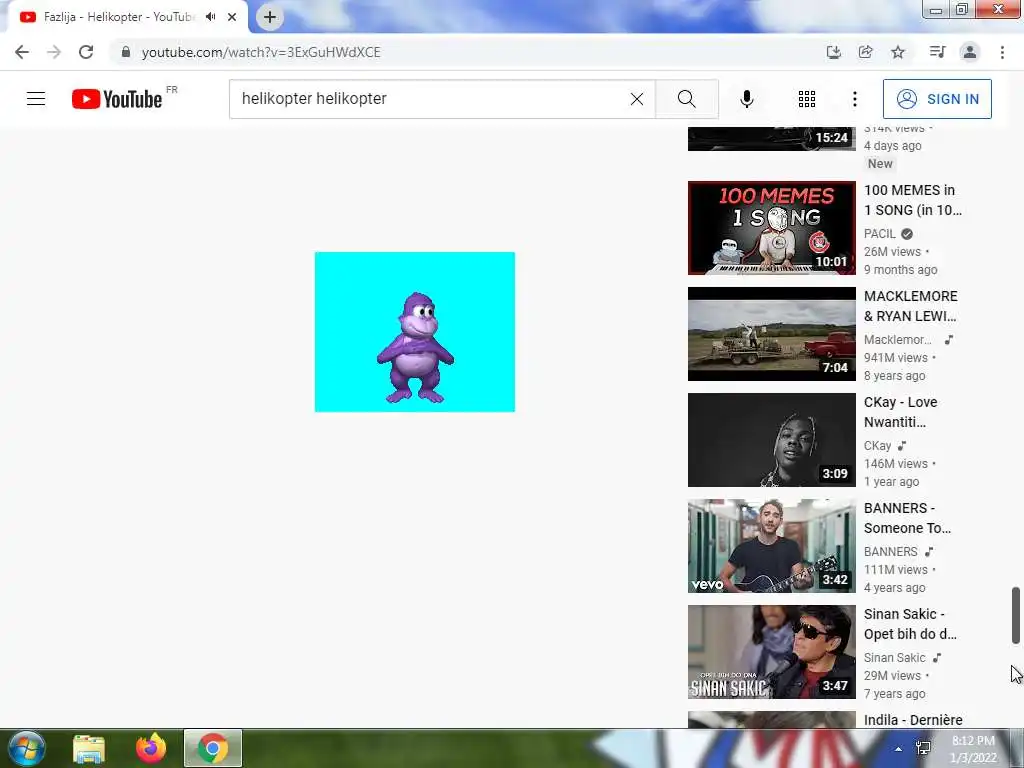Screen dimensions: 1024x768
Task: Share this page via the share icon
Action: pos(865,52)
